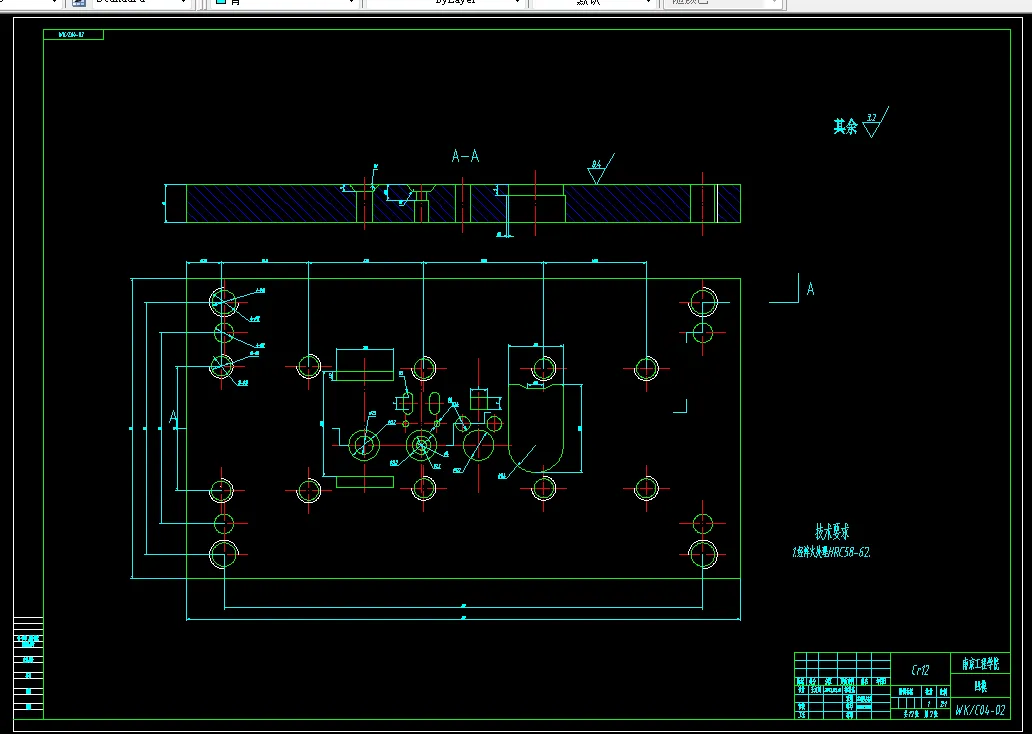
Task: Select the bottom-right corner hole of the plate
Action: click(x=703, y=554)
